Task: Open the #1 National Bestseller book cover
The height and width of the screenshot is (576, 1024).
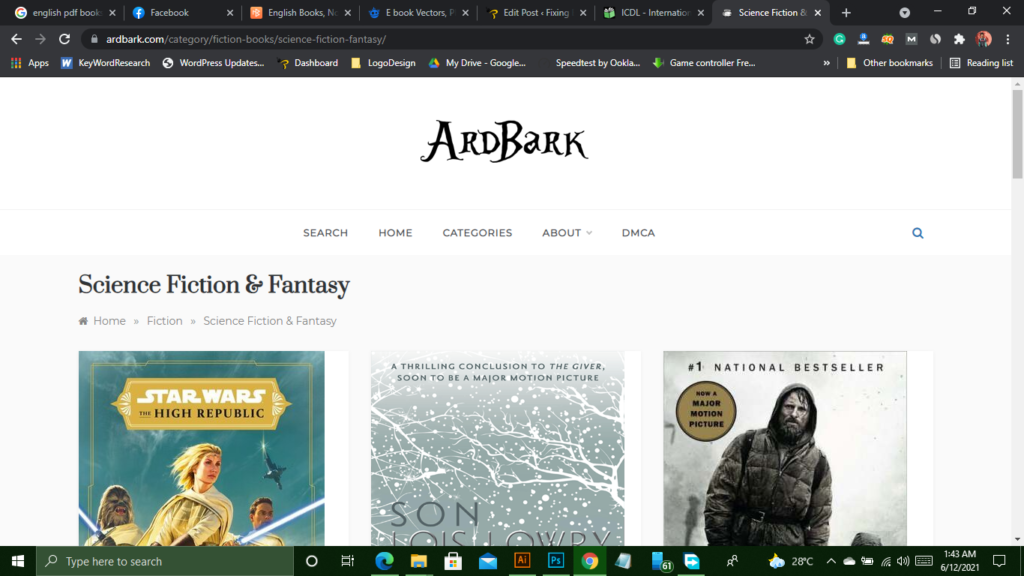Action: (x=785, y=448)
